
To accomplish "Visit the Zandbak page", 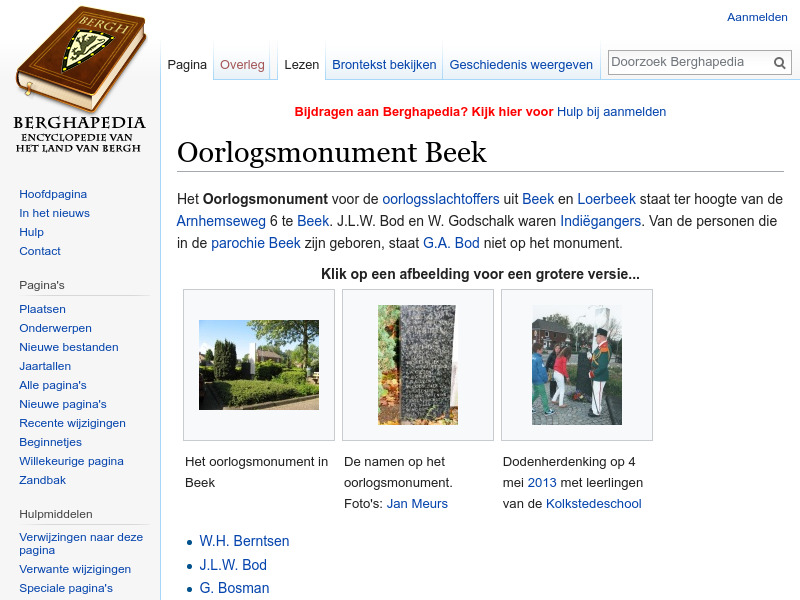I will [x=42, y=480].
